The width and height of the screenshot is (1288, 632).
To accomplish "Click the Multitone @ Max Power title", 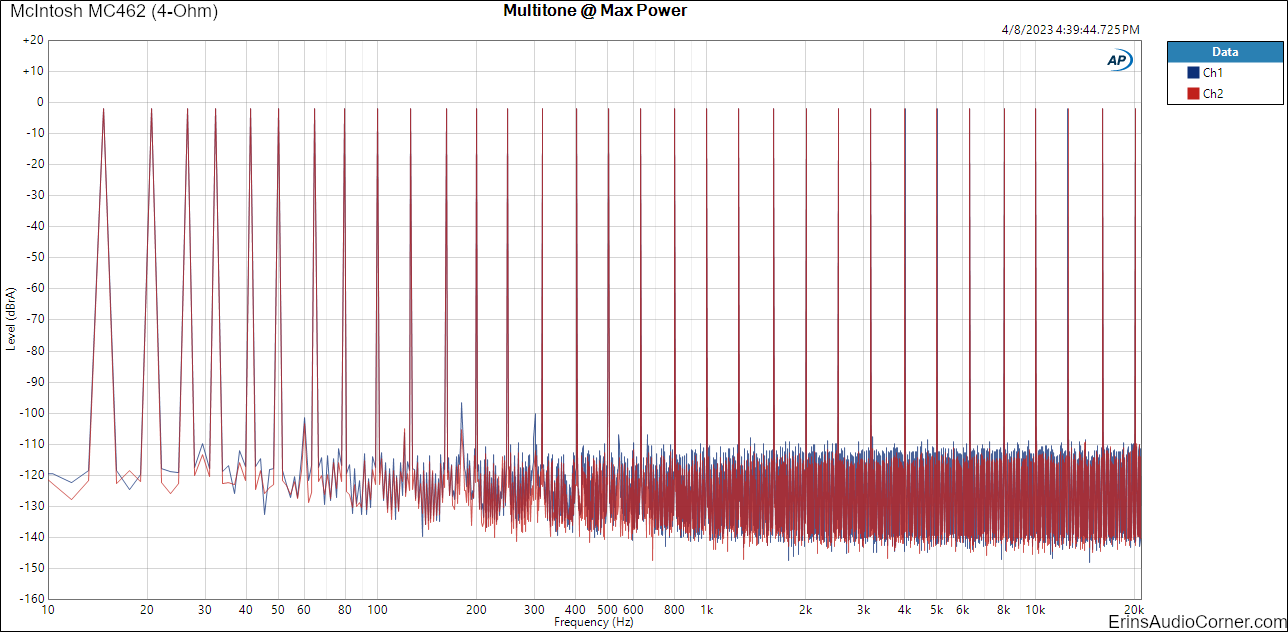I will 595,11.
